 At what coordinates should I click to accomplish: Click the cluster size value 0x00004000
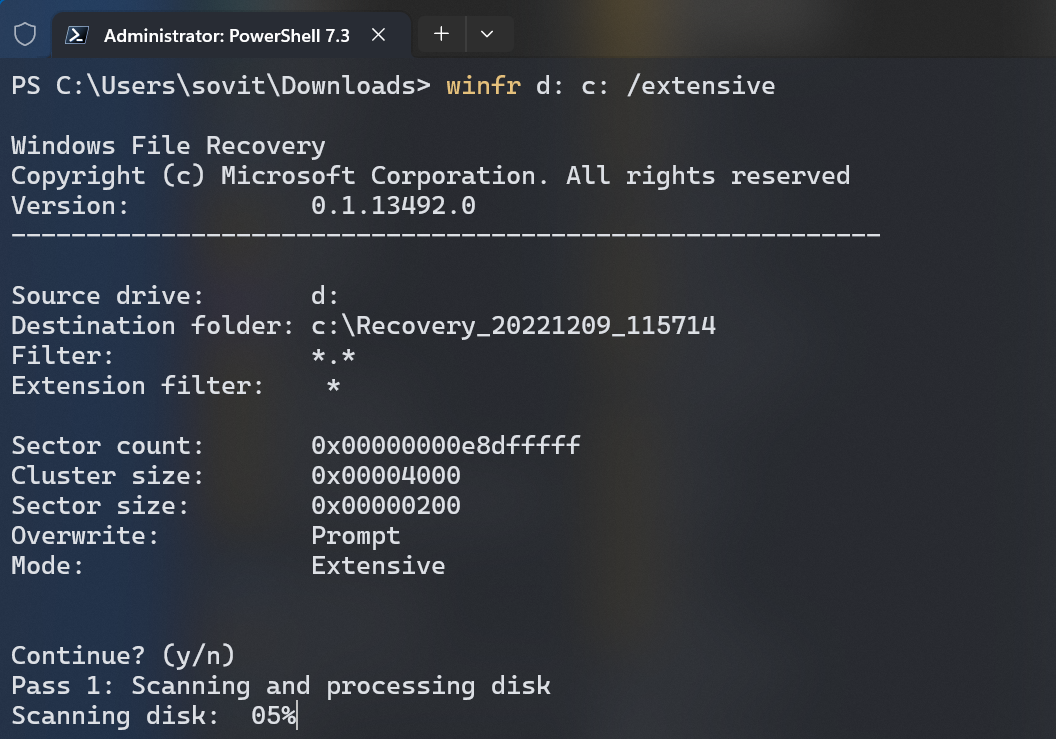(x=387, y=475)
